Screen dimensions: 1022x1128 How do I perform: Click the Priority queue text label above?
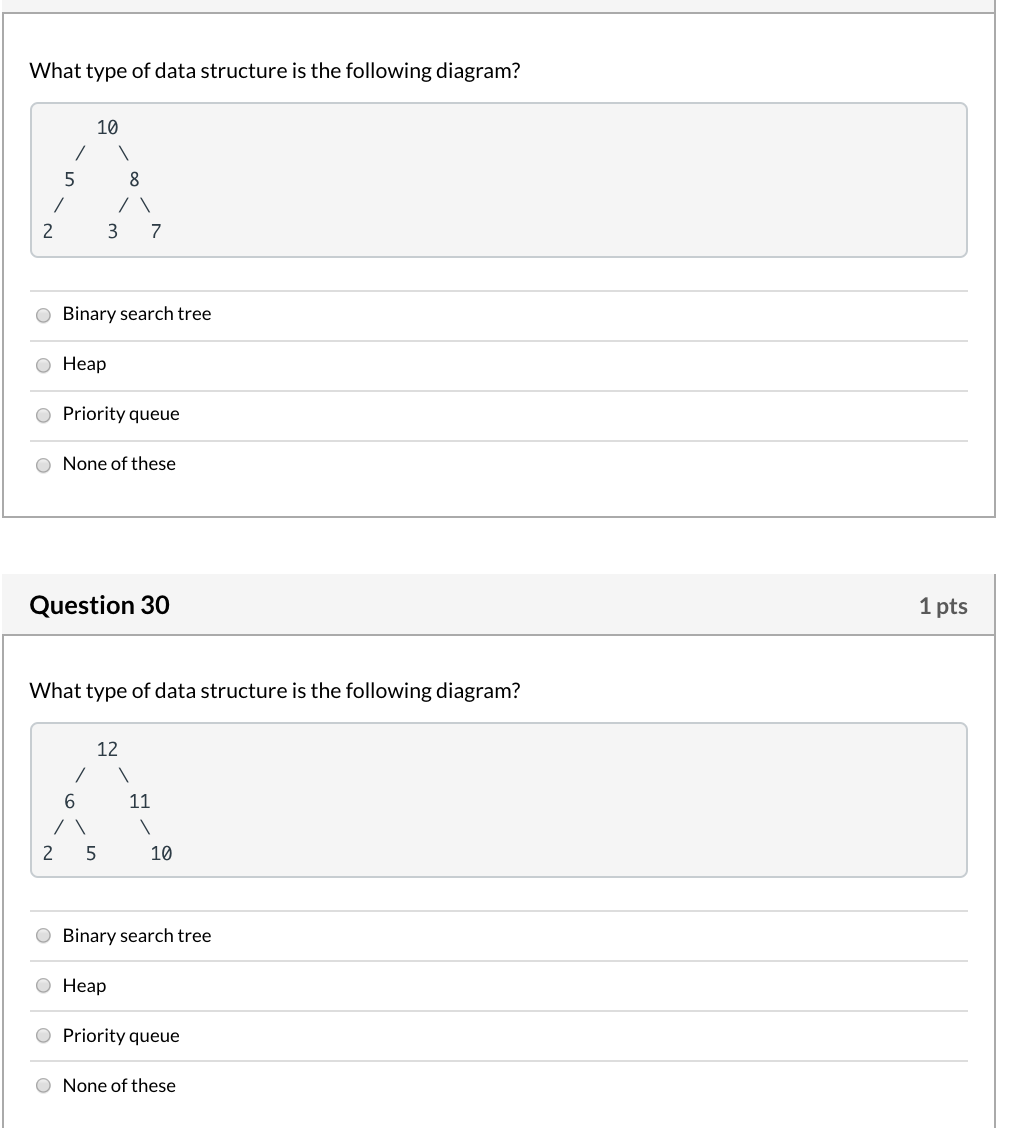pos(120,414)
